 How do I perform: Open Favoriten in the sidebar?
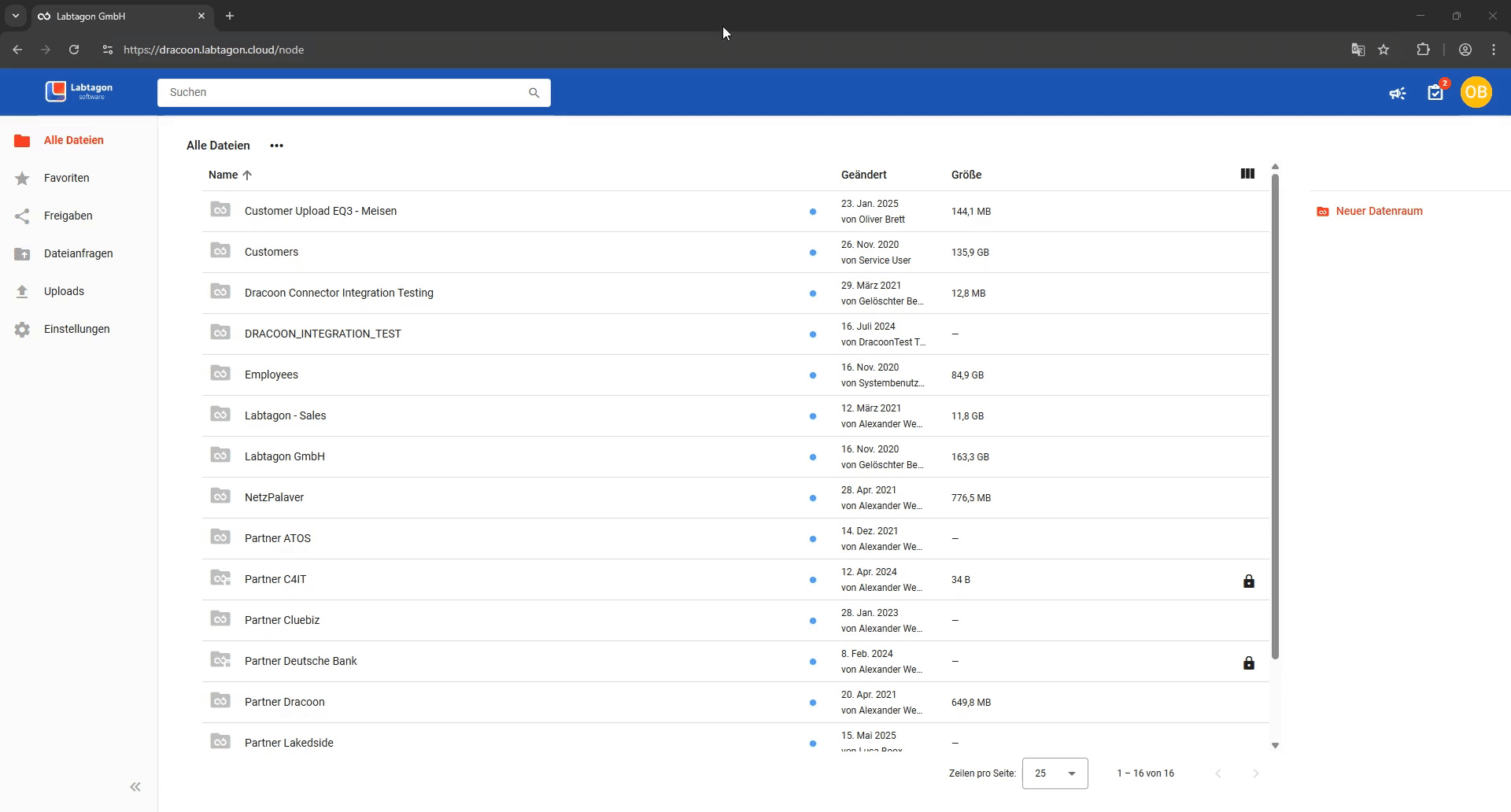[66, 178]
